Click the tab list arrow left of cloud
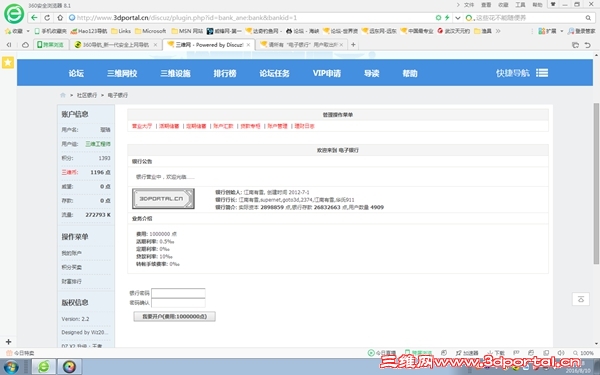Screen dimensions: 600x375 click(x=9, y=45)
